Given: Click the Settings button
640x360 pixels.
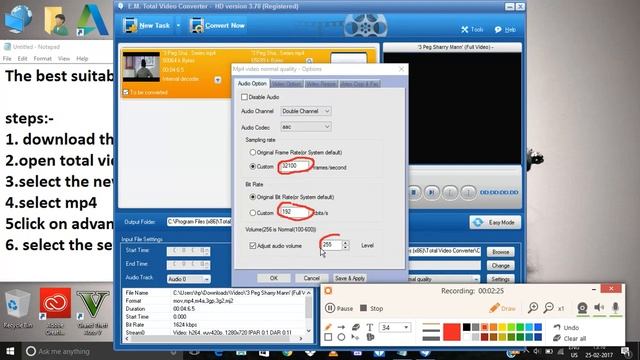Looking at the screenshot, I should point(500,279).
